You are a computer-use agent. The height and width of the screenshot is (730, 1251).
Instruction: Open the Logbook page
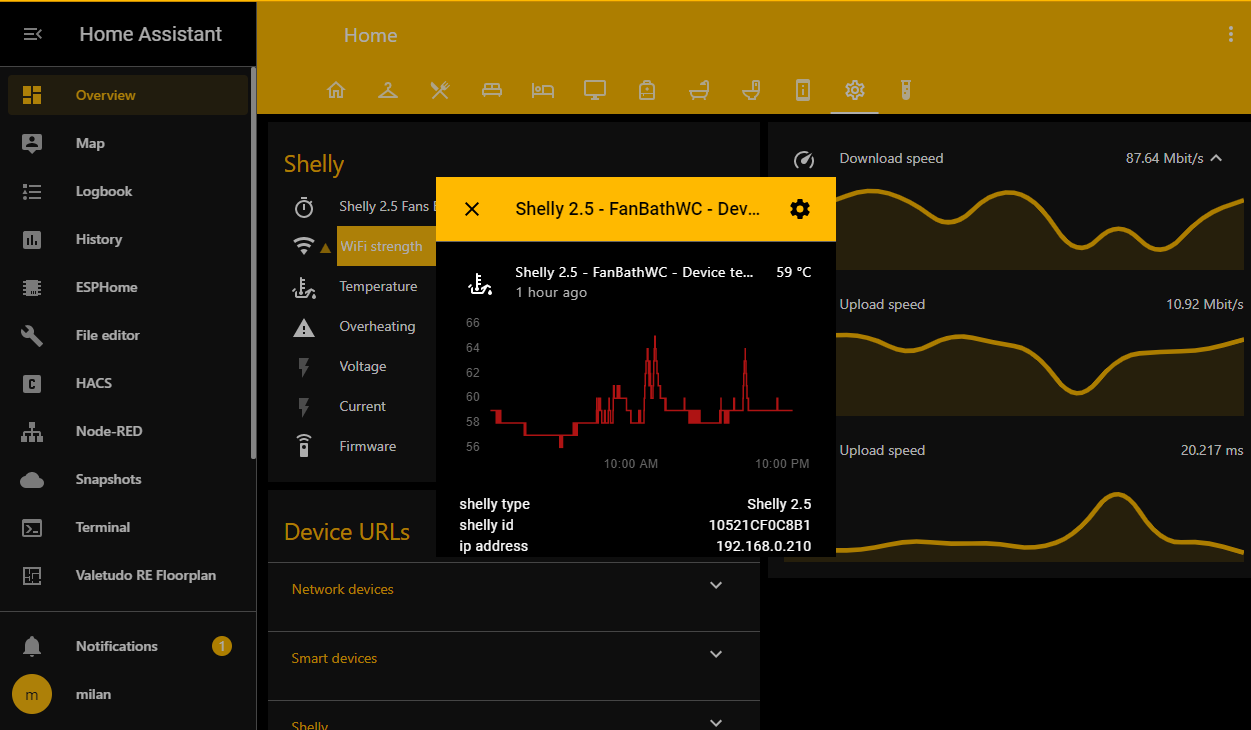point(128,191)
